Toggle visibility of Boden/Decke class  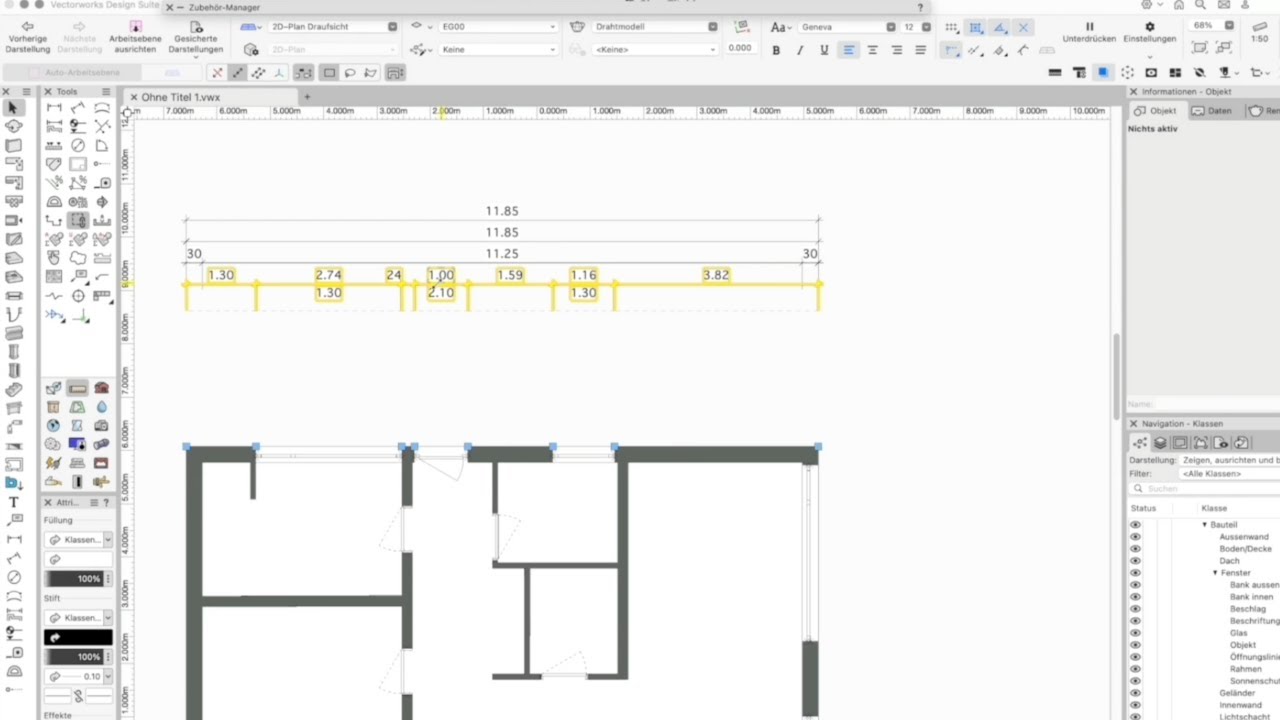tap(1135, 549)
